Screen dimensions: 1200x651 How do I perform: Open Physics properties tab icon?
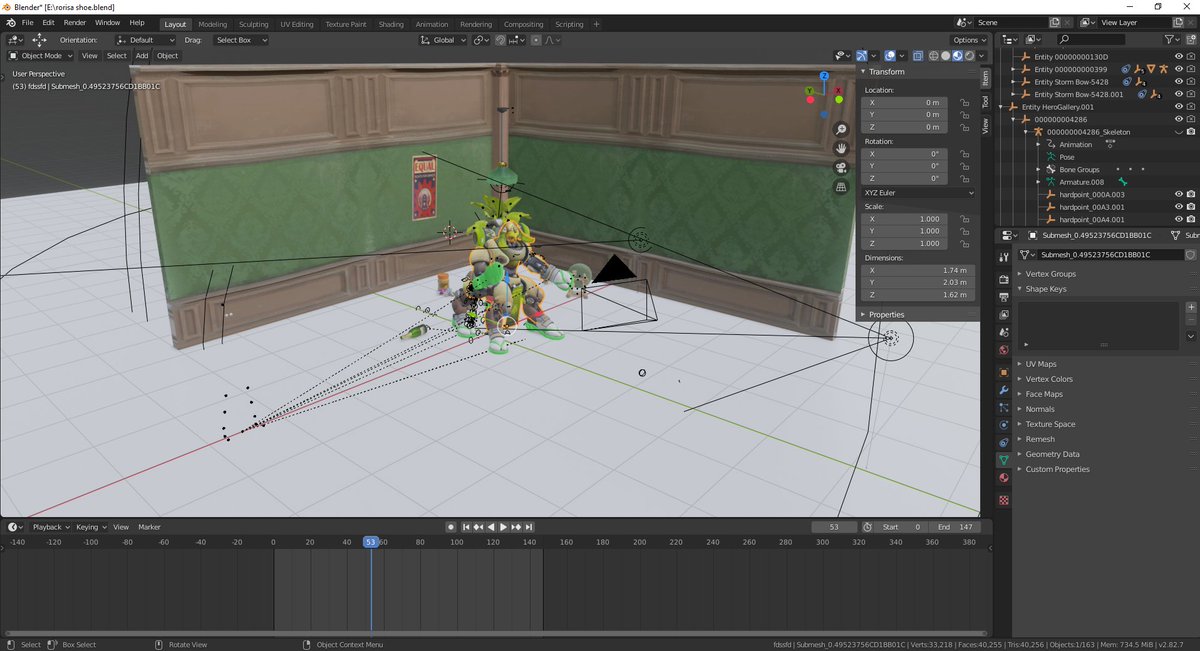[1004, 425]
